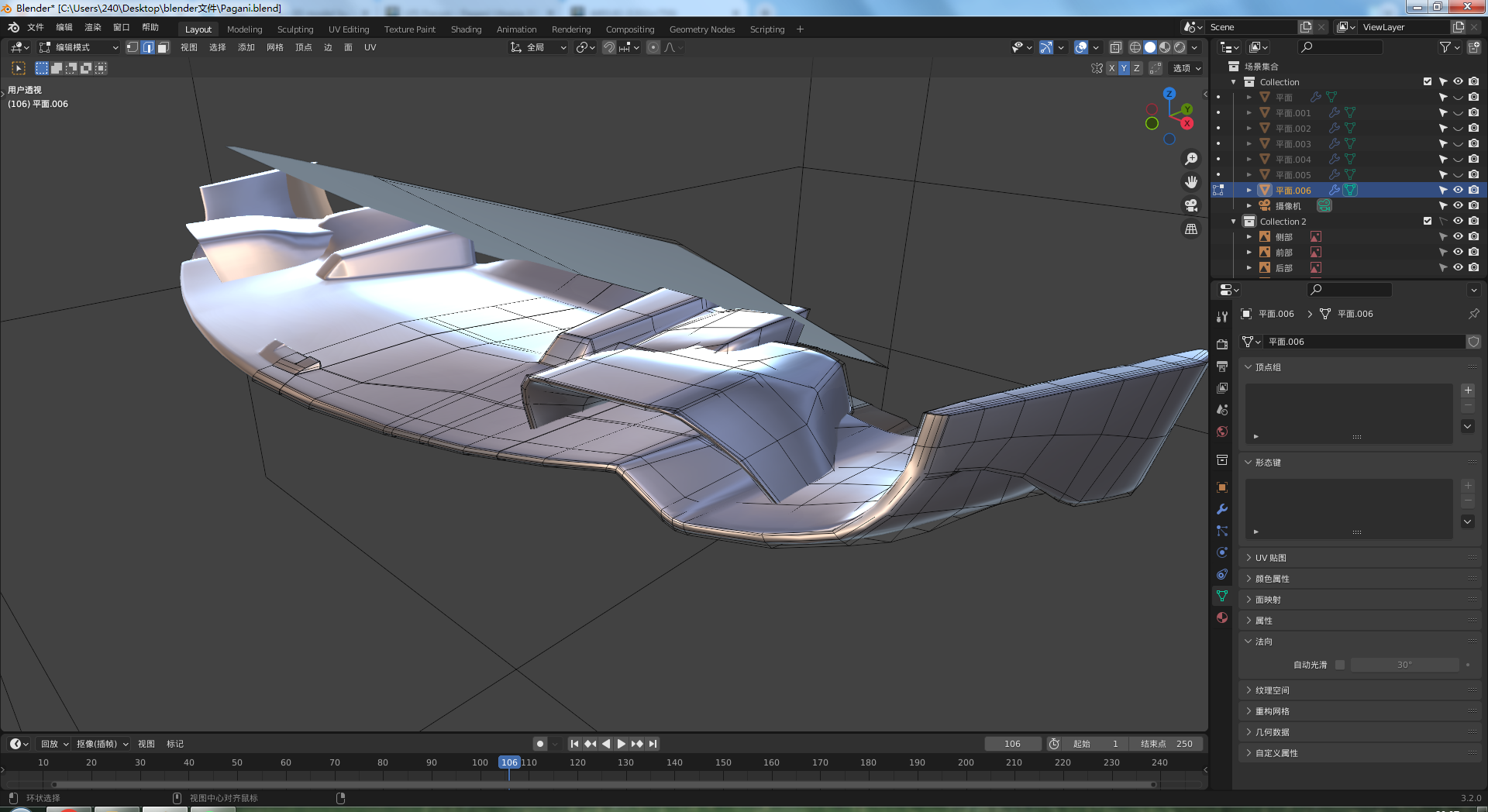Enable Z axis mesh mirror
Image resolution: width=1488 pixels, height=812 pixels.
[1136, 68]
